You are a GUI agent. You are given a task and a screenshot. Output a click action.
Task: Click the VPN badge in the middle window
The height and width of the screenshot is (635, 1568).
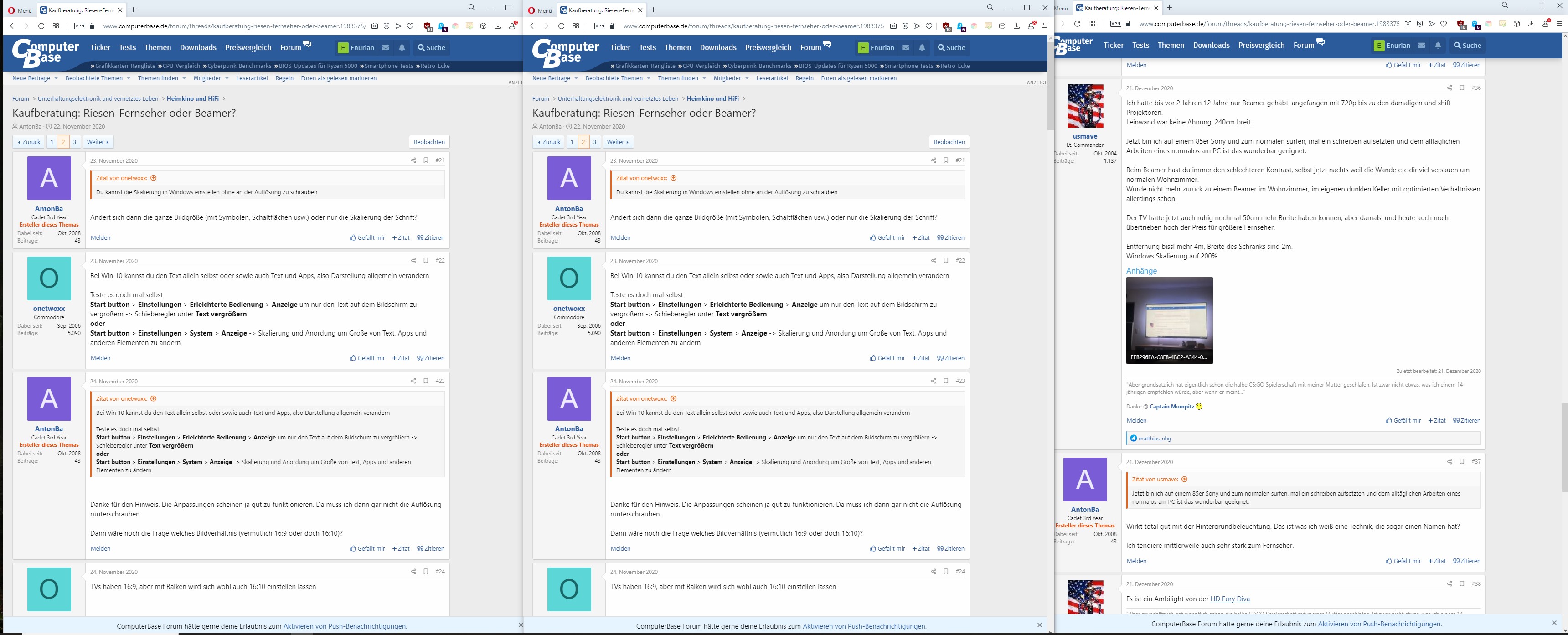click(599, 26)
